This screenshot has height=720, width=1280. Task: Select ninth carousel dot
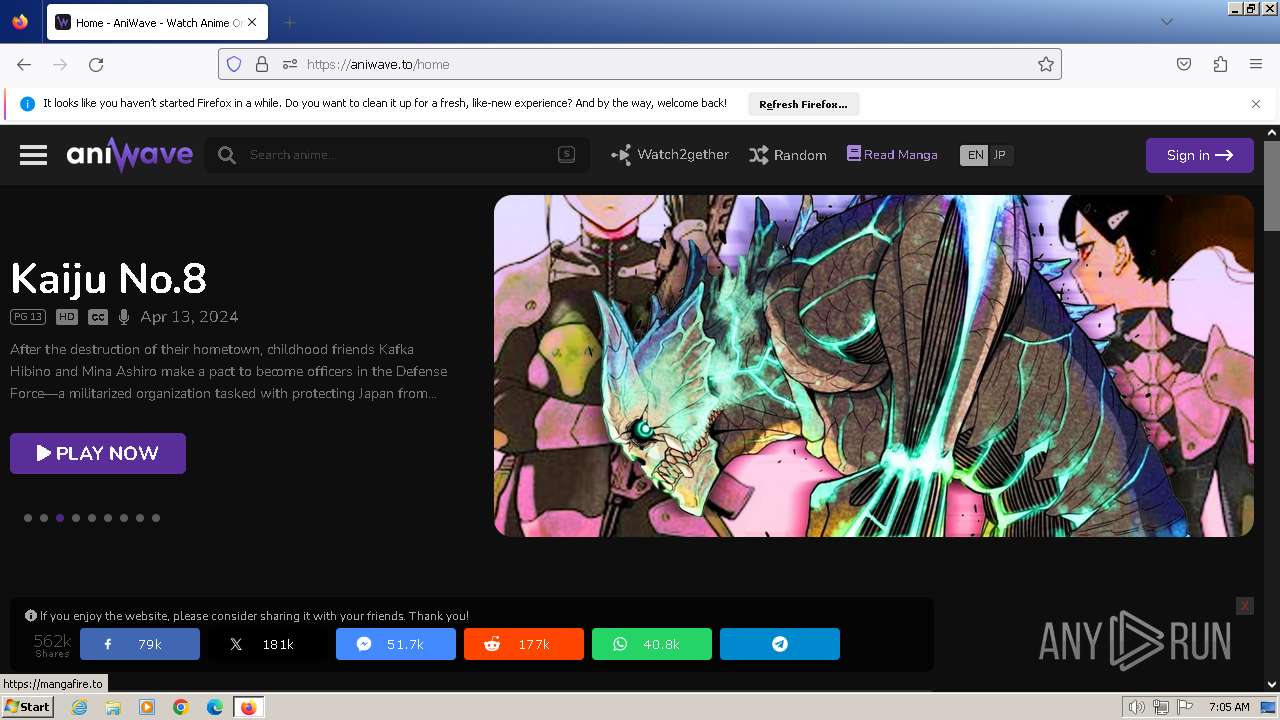coord(156,518)
